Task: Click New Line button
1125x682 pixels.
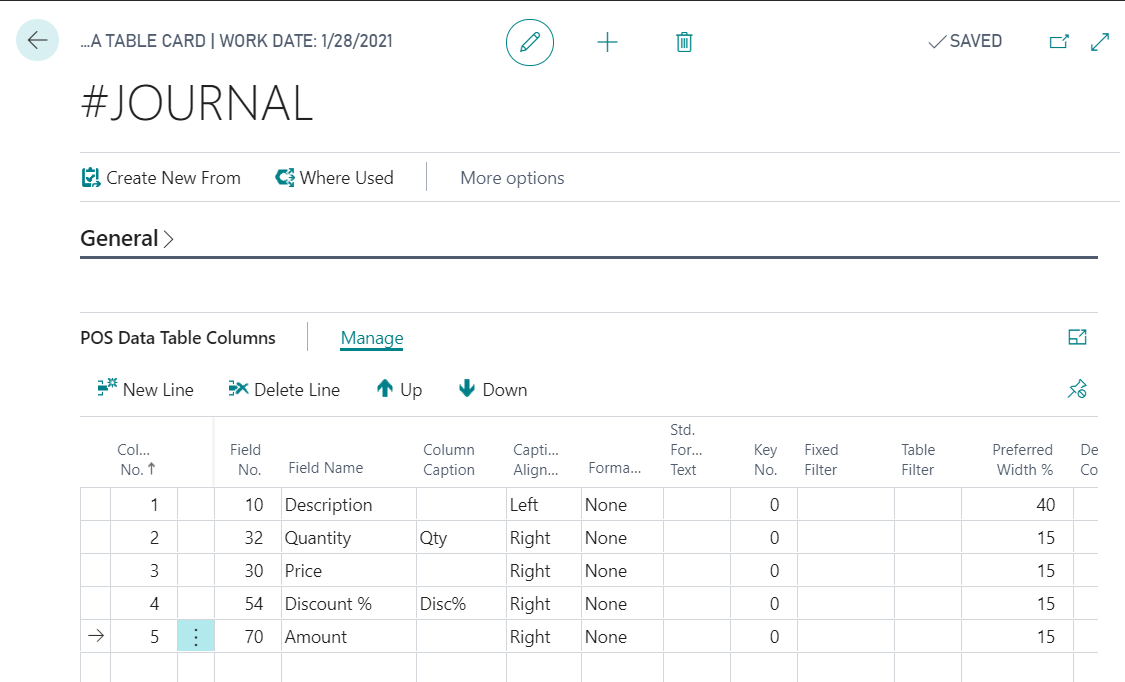Action: click(x=146, y=390)
